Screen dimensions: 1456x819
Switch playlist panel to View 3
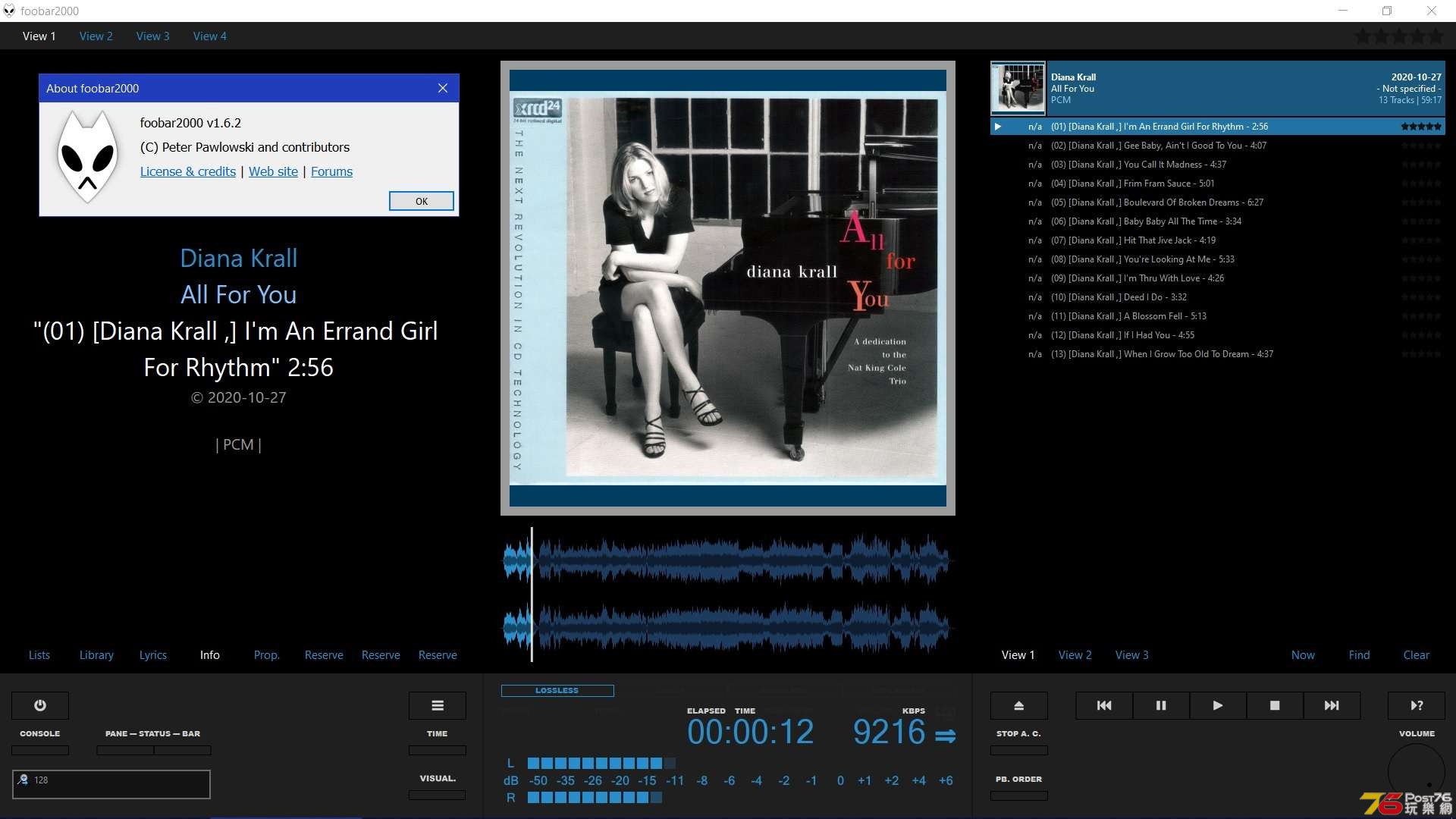(x=1132, y=654)
